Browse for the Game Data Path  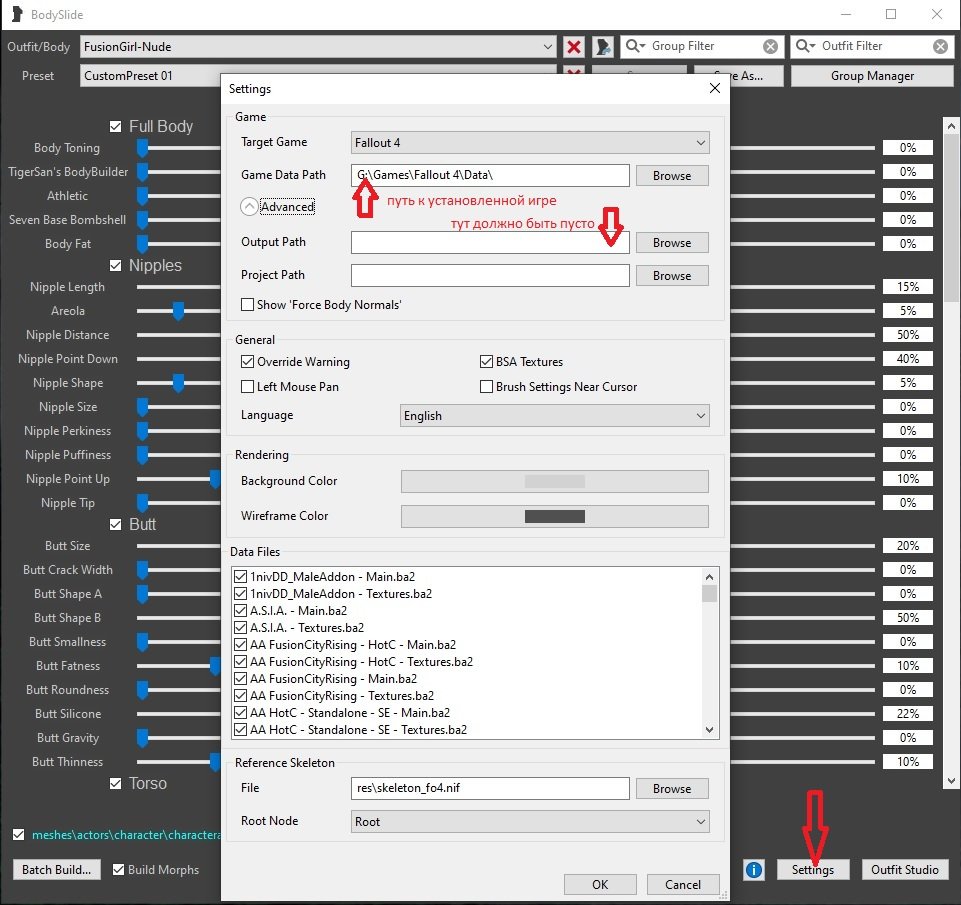point(671,176)
